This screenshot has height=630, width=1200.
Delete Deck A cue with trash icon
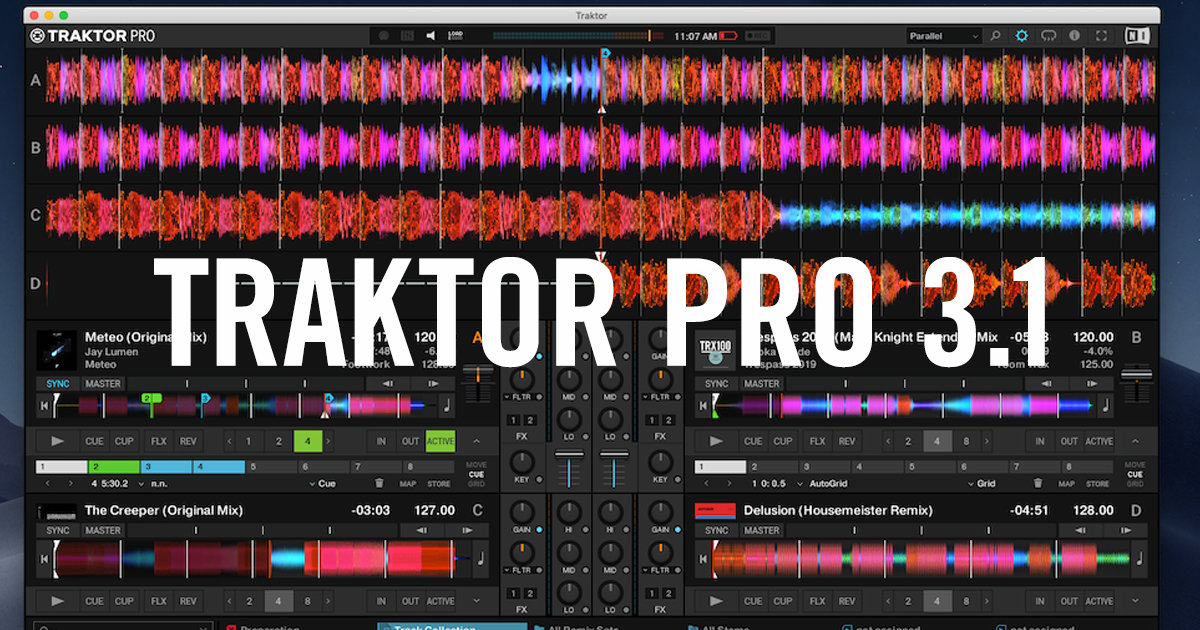point(379,483)
